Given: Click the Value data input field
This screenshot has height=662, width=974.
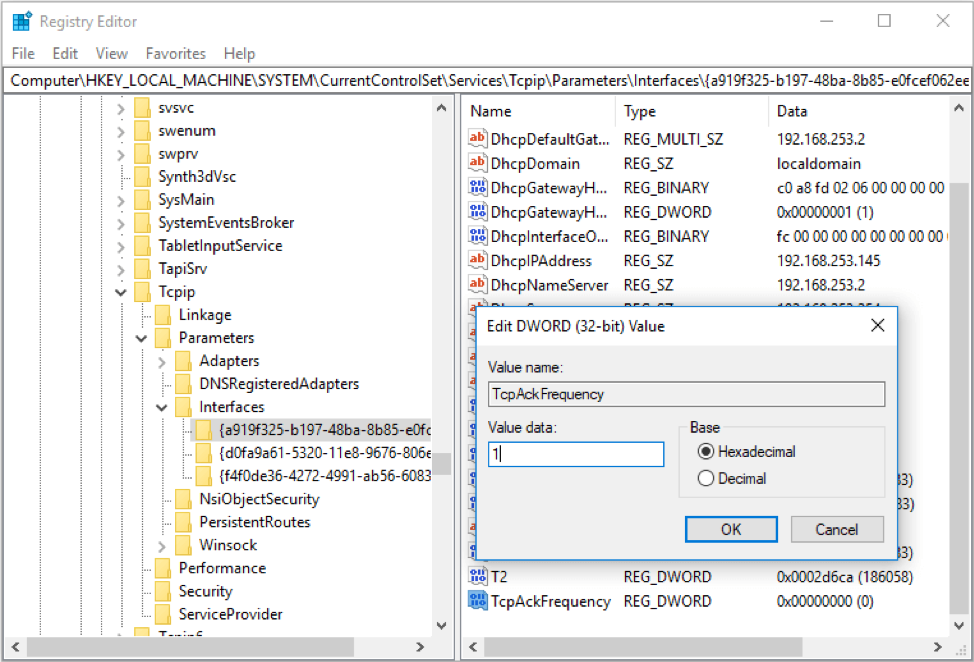Looking at the screenshot, I should [x=576, y=454].
